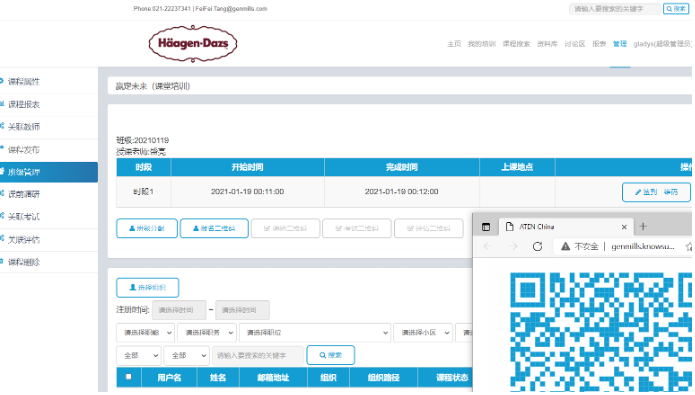Open 讨论区 in the top navigation
The height and width of the screenshot is (395, 695).
575,44
